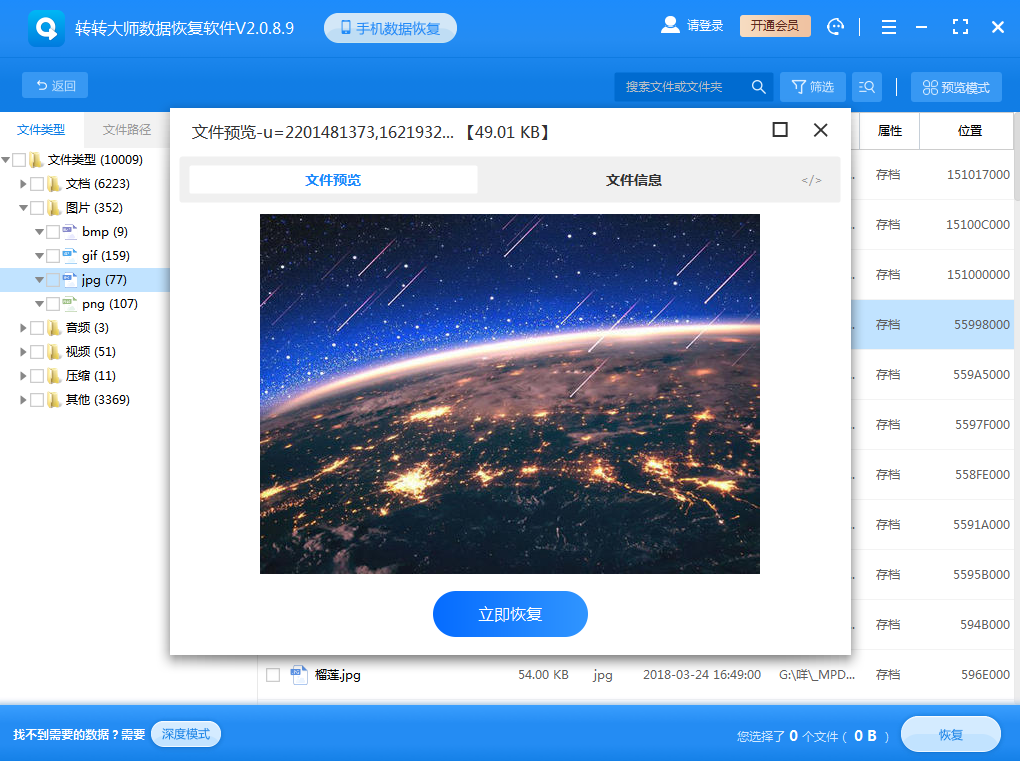
Task: Click the jpg file type icon
Action: [x=70, y=280]
